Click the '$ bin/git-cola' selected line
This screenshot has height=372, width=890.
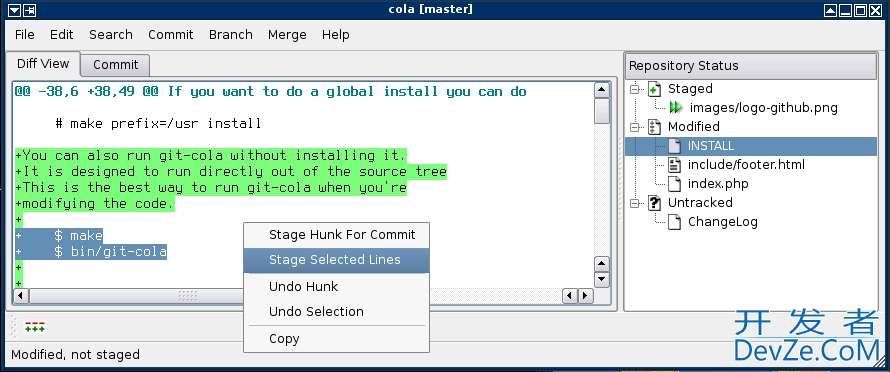pyautogui.click(x=91, y=252)
